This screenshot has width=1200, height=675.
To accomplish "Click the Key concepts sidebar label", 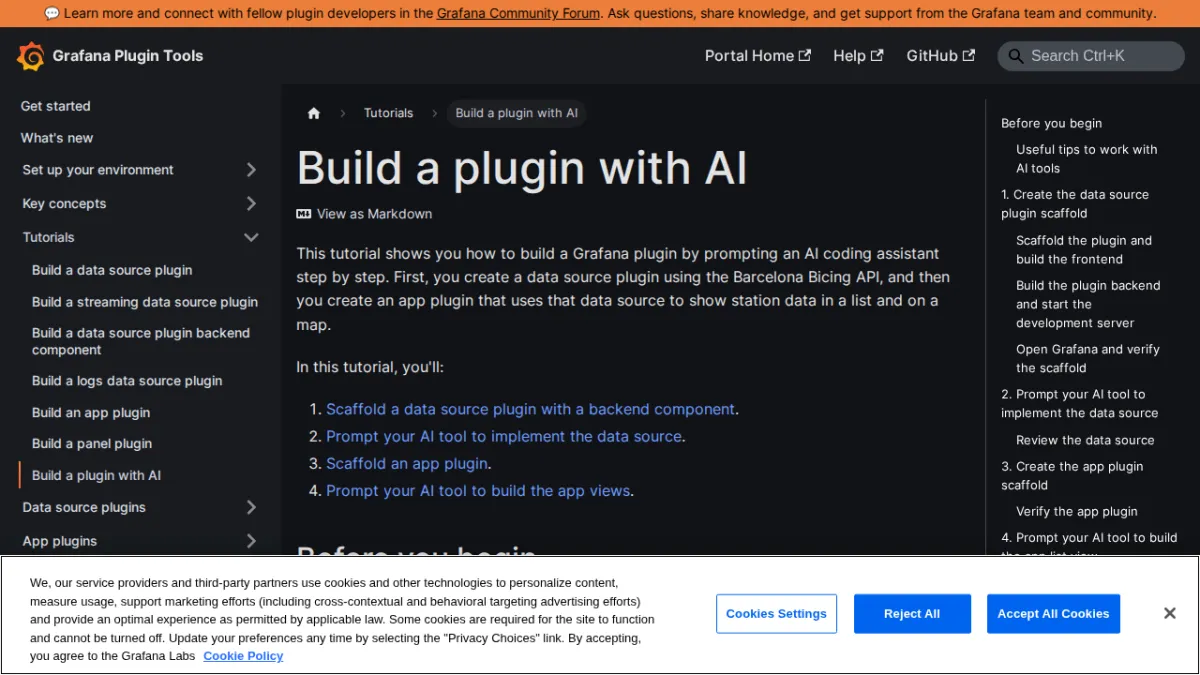I will 64,204.
